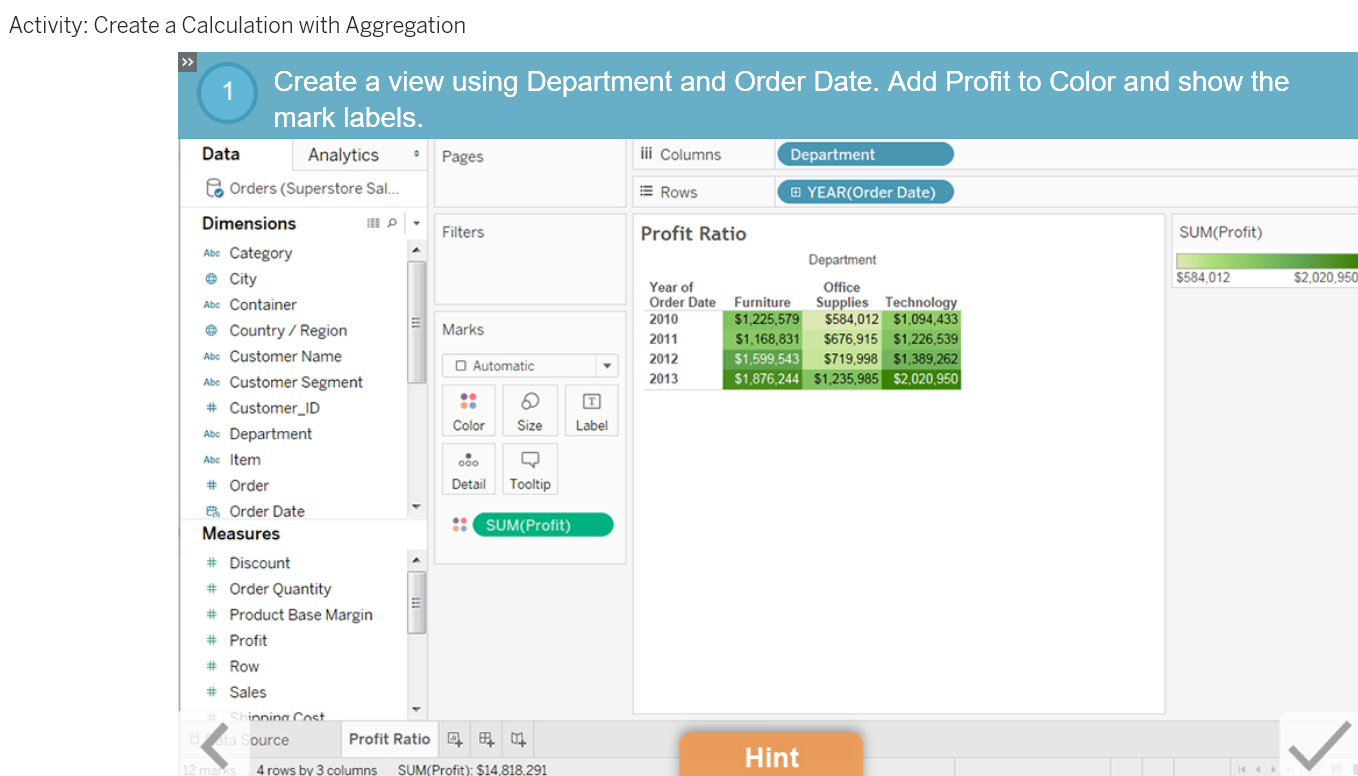Select the Product Base Margin measure

[x=301, y=615]
